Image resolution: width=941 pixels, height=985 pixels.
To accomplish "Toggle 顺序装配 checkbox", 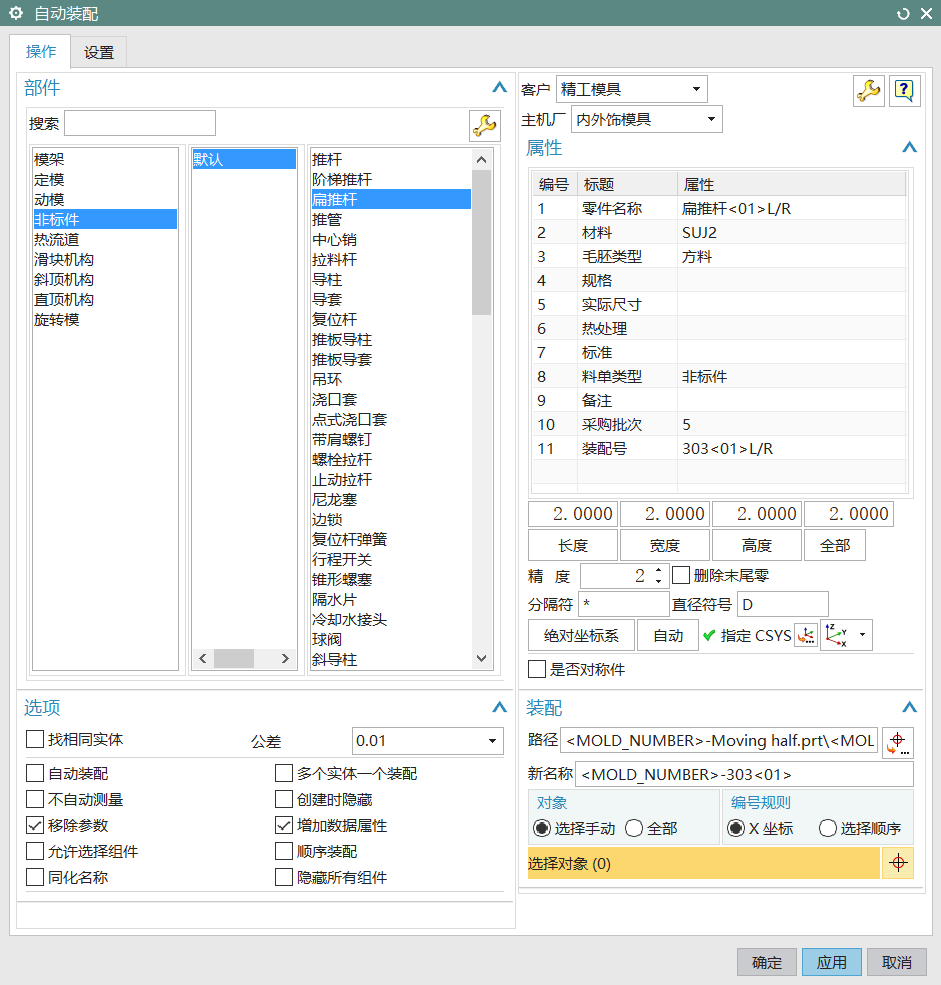I will pyautogui.click(x=284, y=851).
